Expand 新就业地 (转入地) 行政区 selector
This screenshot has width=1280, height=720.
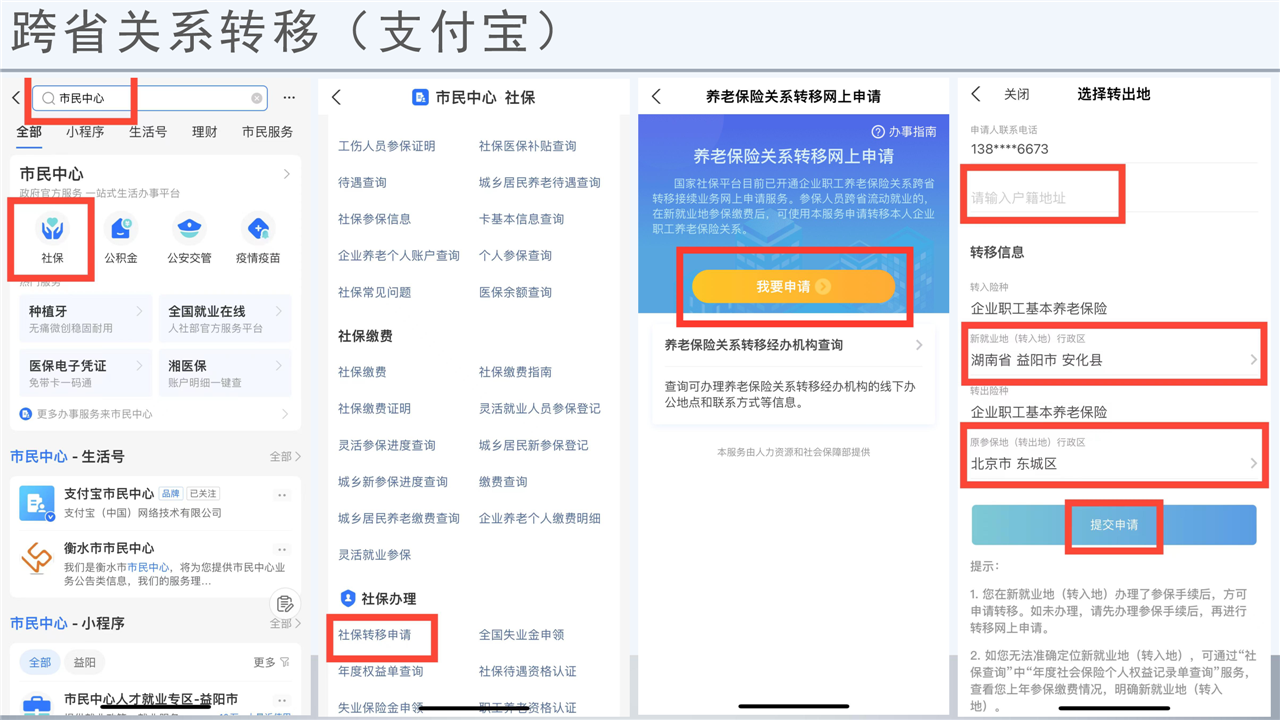(x=1112, y=360)
